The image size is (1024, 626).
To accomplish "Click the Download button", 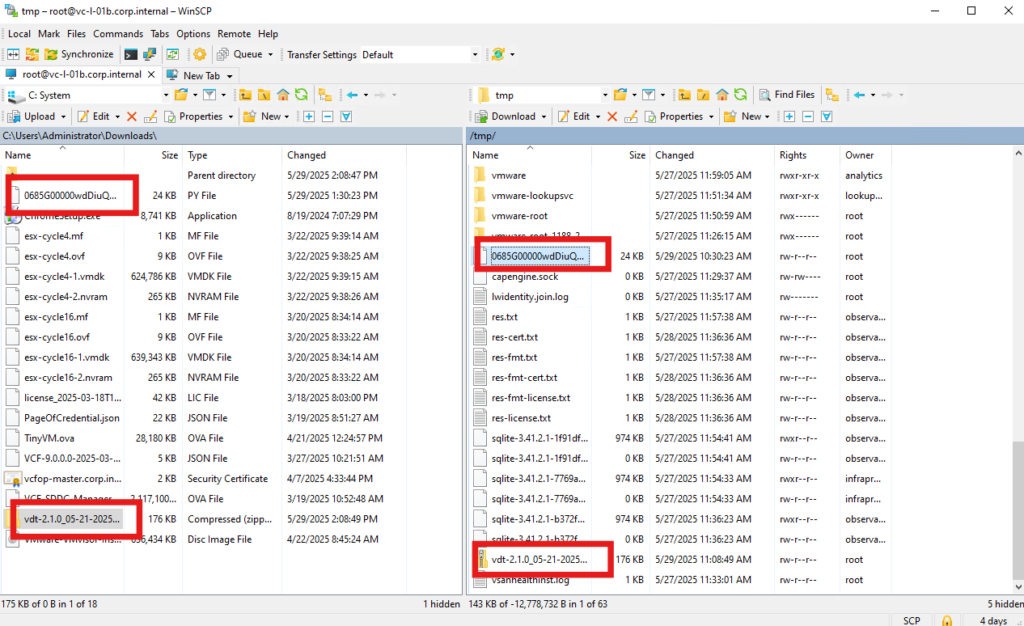I will click(x=505, y=116).
